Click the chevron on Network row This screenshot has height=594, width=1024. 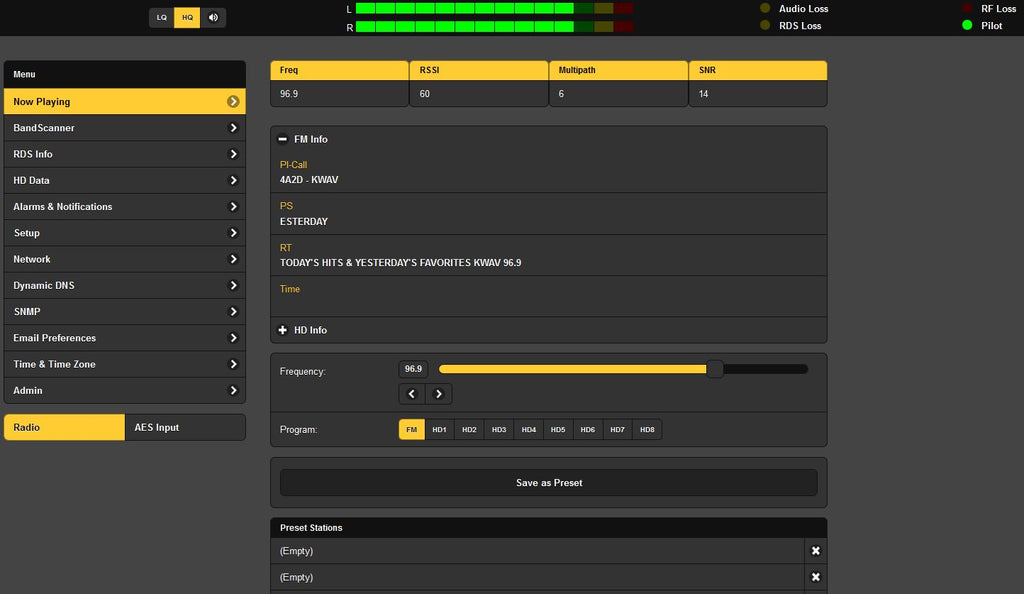233,259
